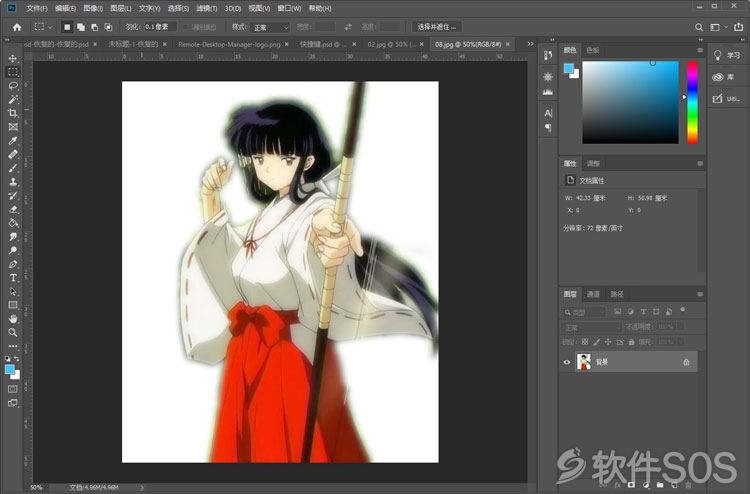Open the 图像(I) menu

pyautogui.click(x=93, y=8)
